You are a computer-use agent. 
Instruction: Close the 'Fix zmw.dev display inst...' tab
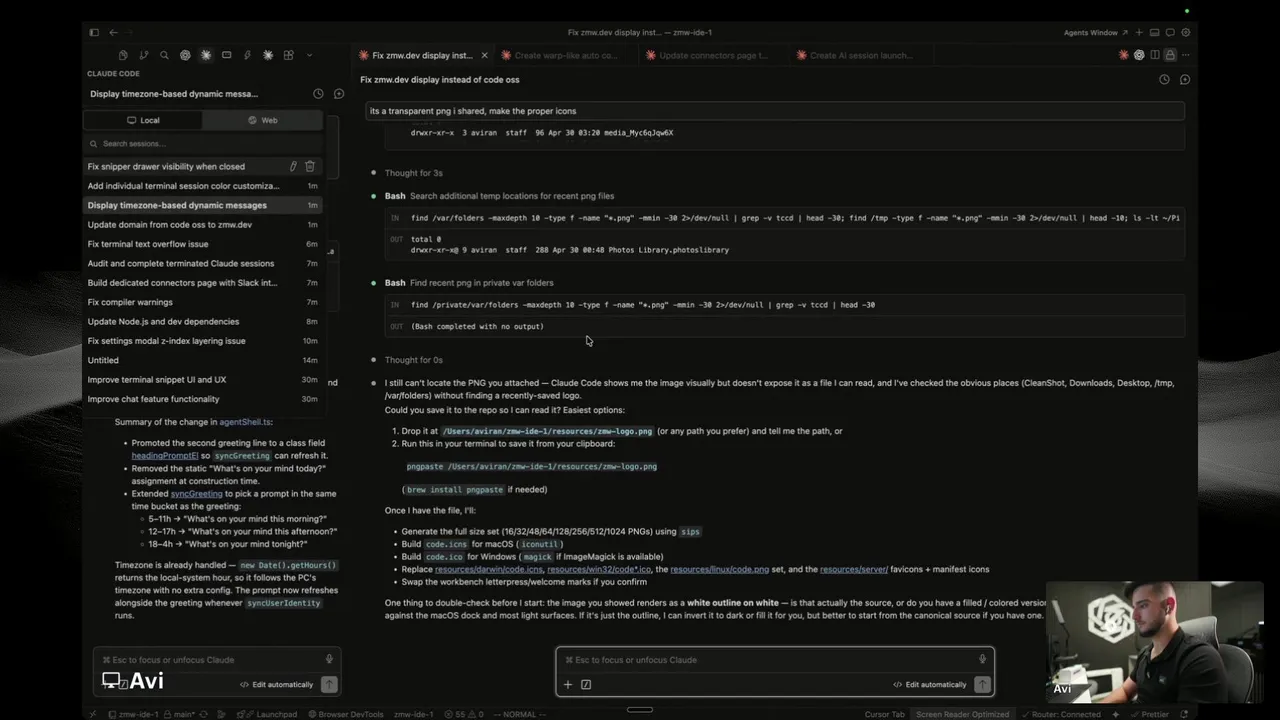point(485,55)
